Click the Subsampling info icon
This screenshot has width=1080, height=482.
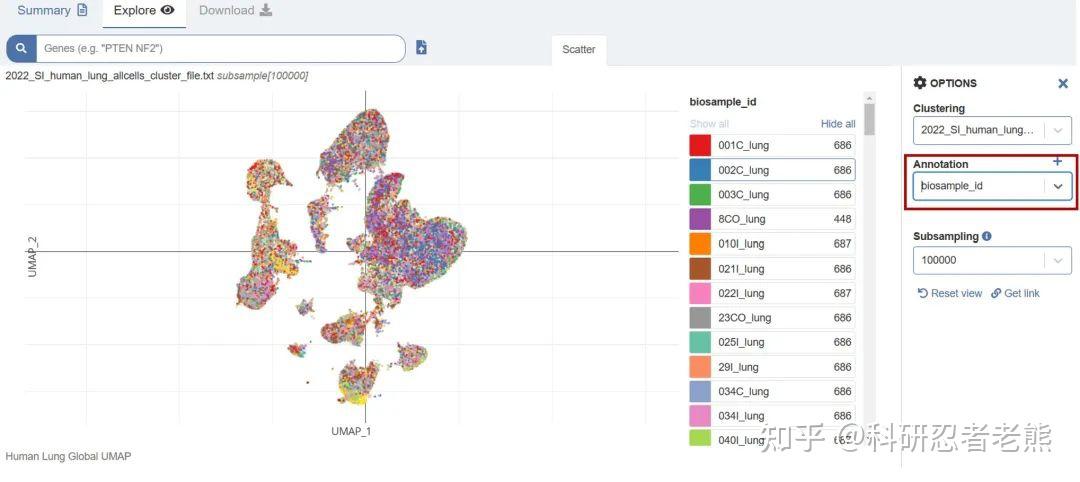(987, 237)
